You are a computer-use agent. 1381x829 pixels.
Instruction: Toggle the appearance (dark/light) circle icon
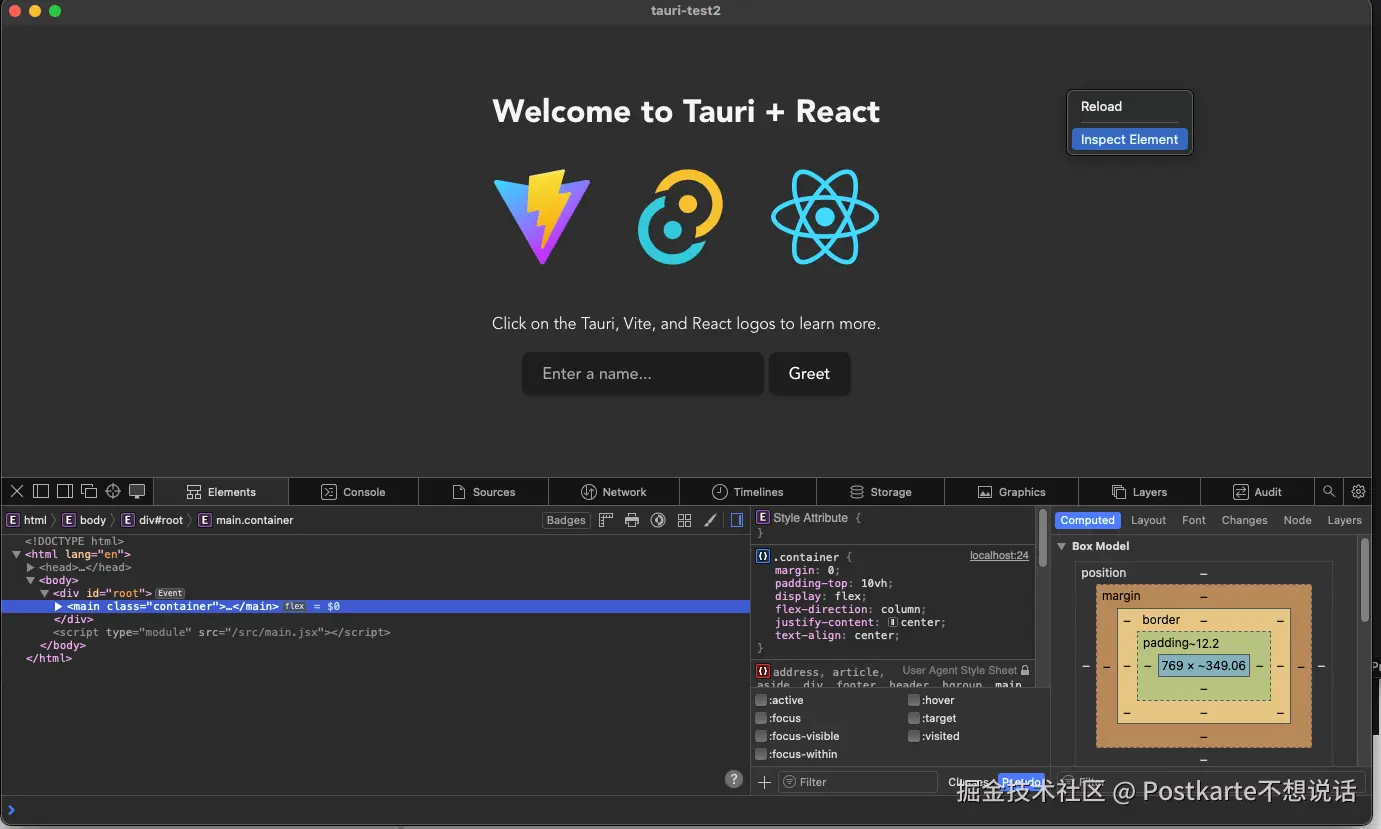(658, 520)
